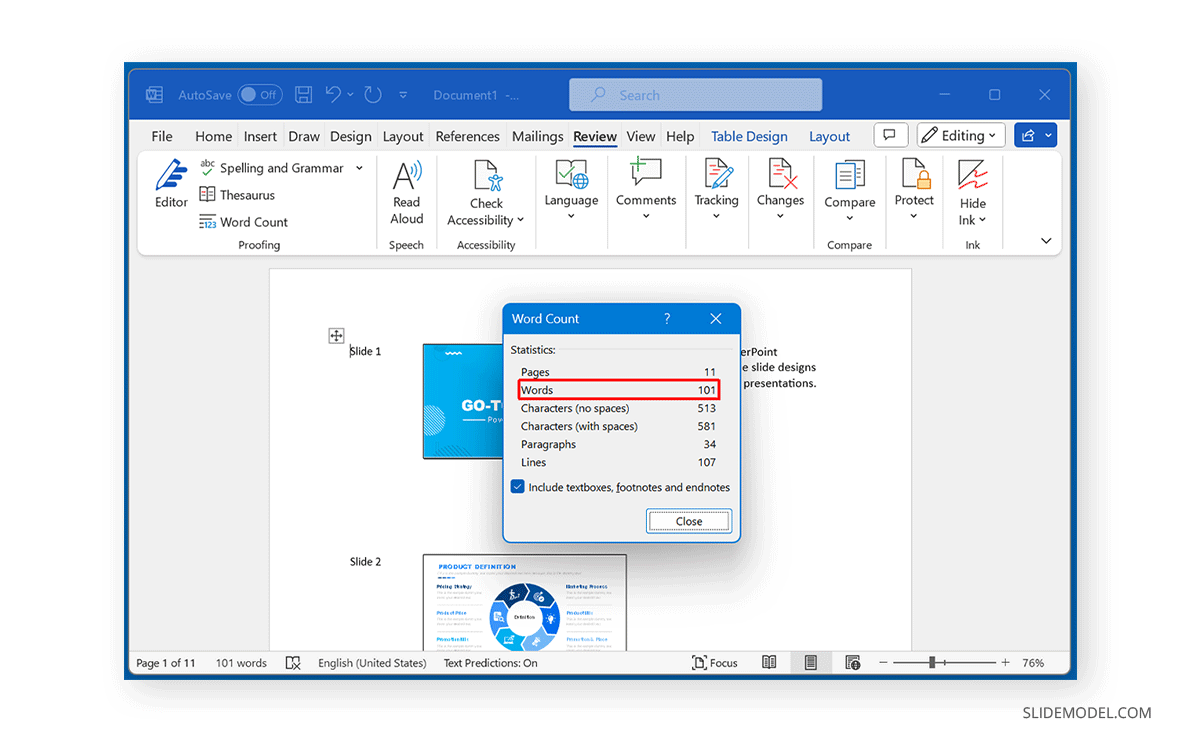Close the Word Count dialog
Viewport: 1200px width, 743px height.
688,520
